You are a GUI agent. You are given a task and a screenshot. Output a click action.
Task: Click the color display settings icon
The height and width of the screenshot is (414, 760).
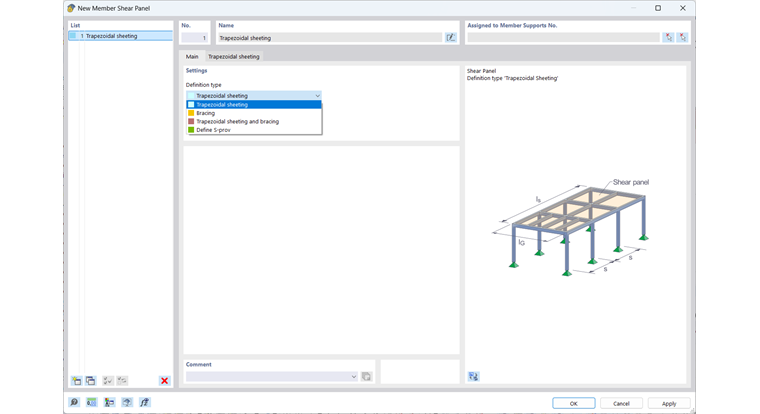click(x=110, y=402)
